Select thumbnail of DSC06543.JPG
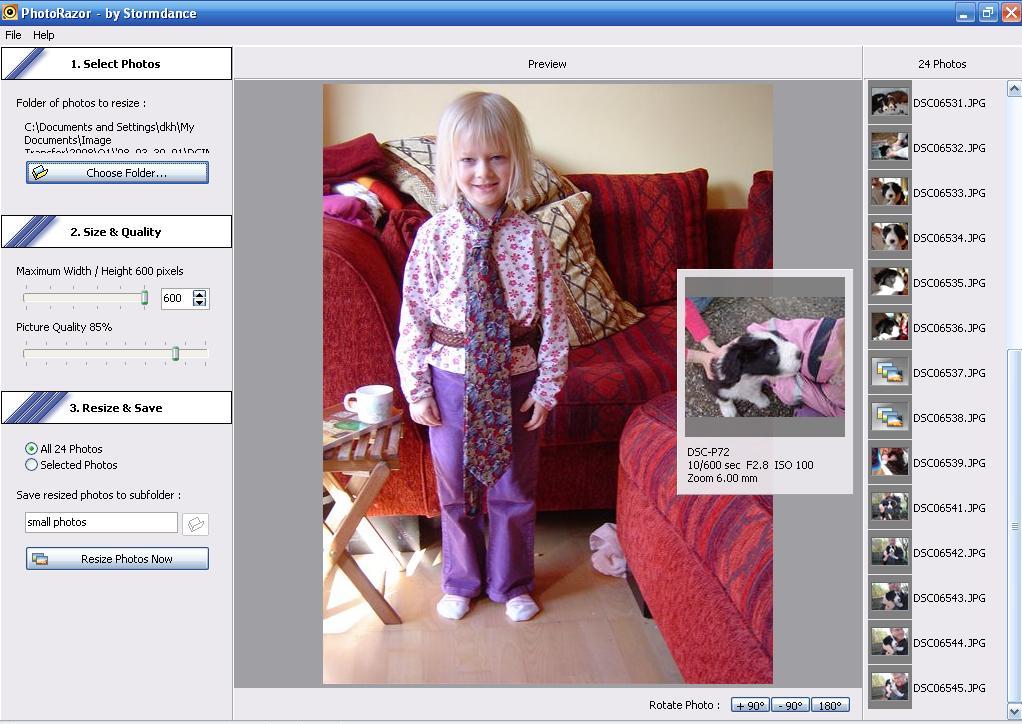The width and height of the screenshot is (1022, 724). coord(890,597)
